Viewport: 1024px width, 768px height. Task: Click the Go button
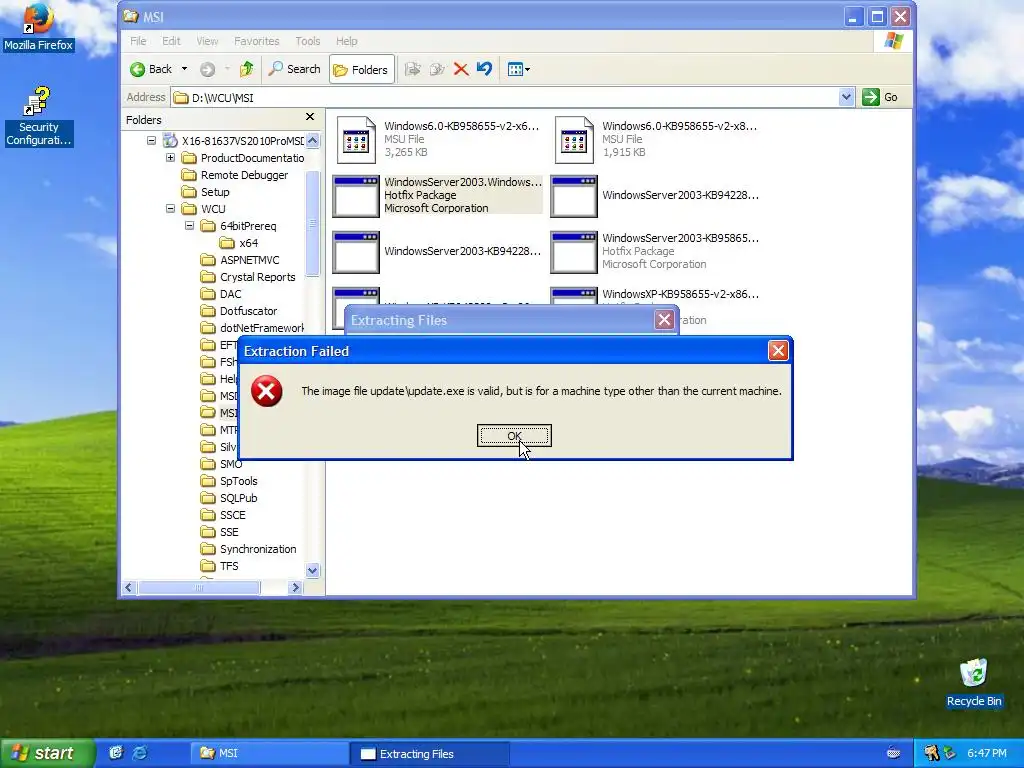coord(880,97)
